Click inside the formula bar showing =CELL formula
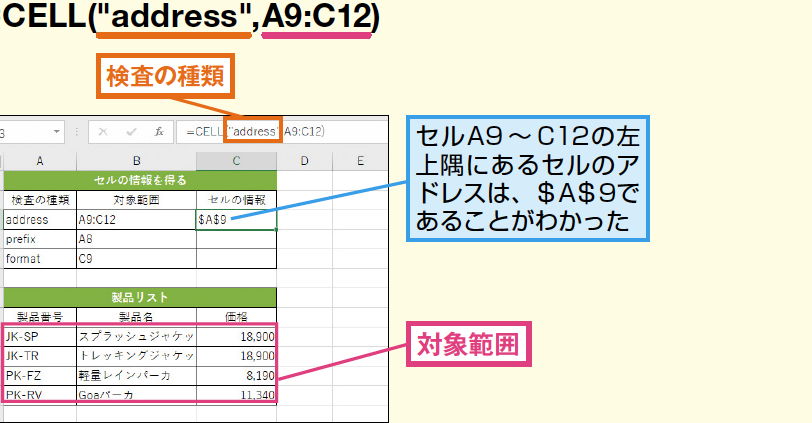812x423 pixels. click(282, 132)
